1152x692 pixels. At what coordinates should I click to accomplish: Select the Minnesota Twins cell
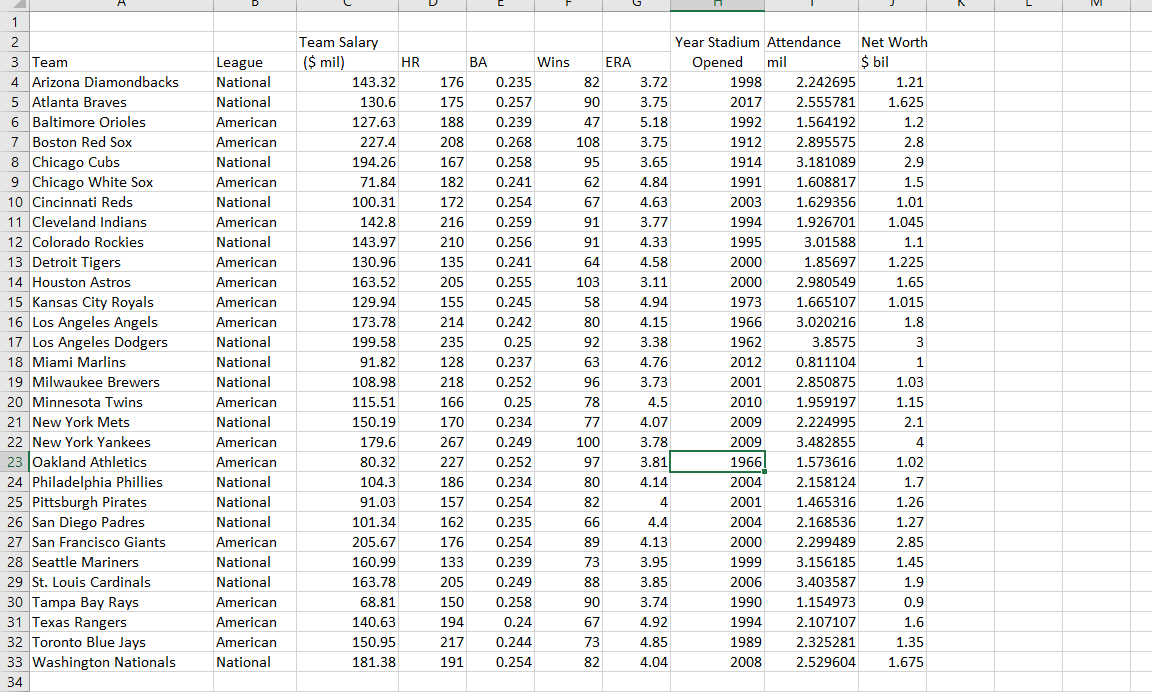click(x=121, y=402)
